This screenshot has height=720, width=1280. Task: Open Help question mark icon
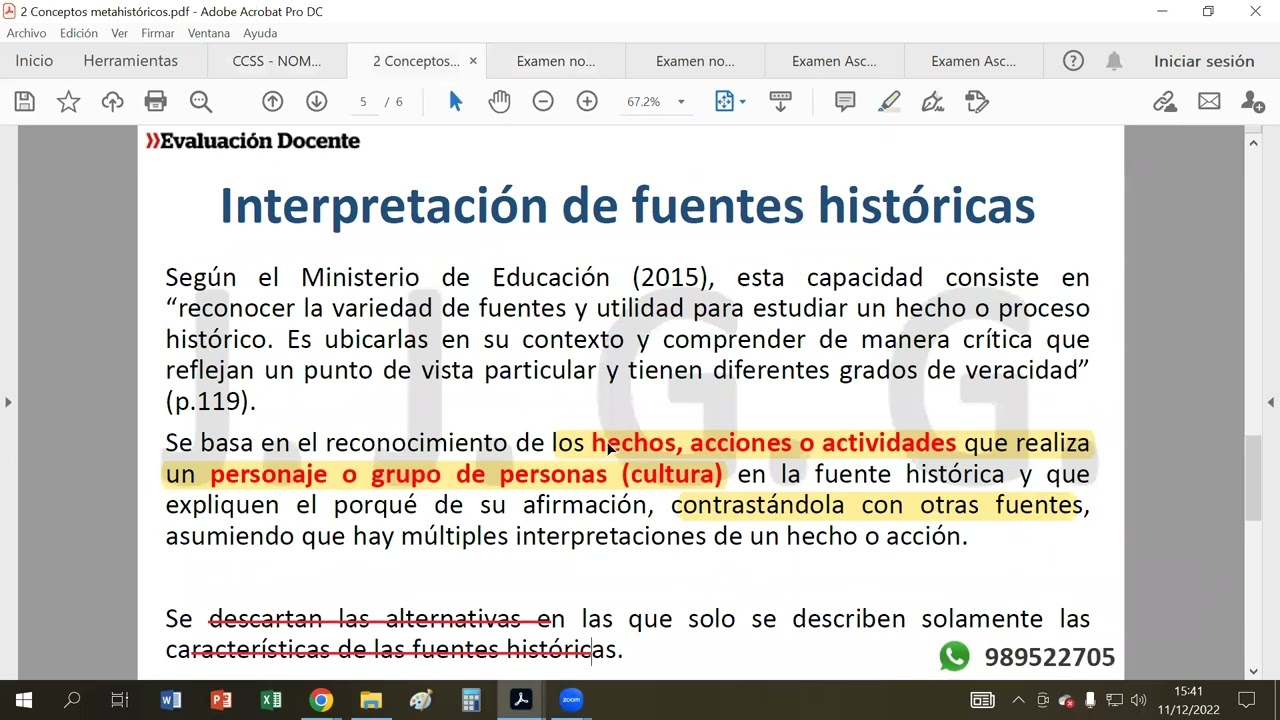point(1073,61)
